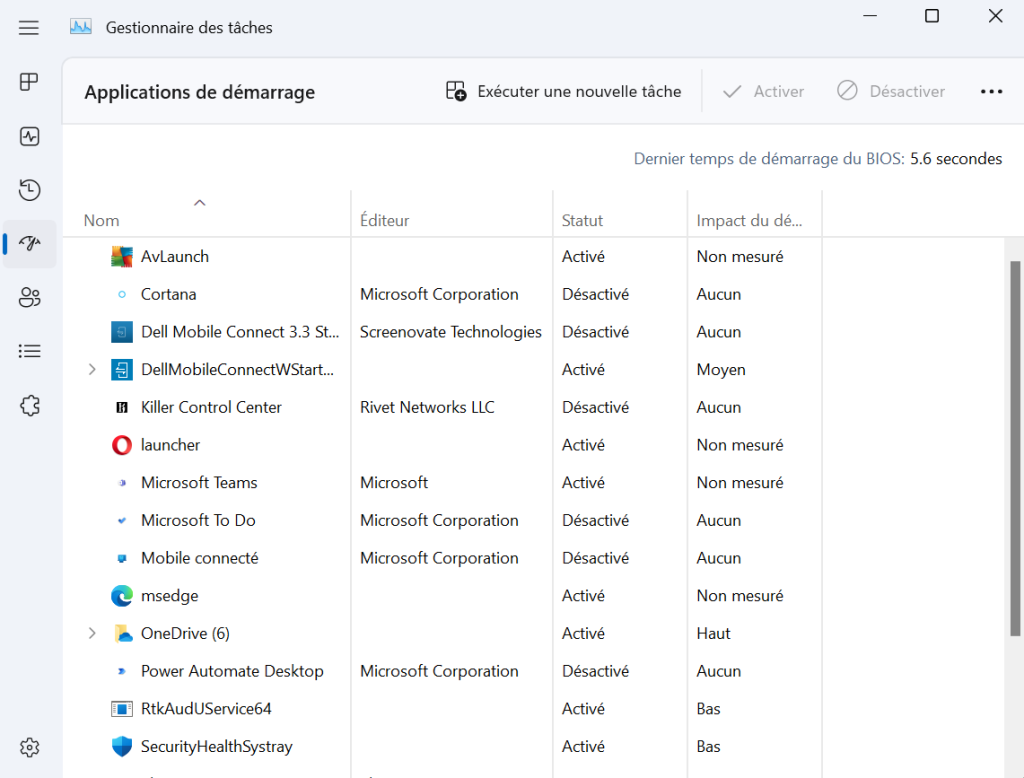Click the BIOS time 5.6 secondes text

(956, 159)
